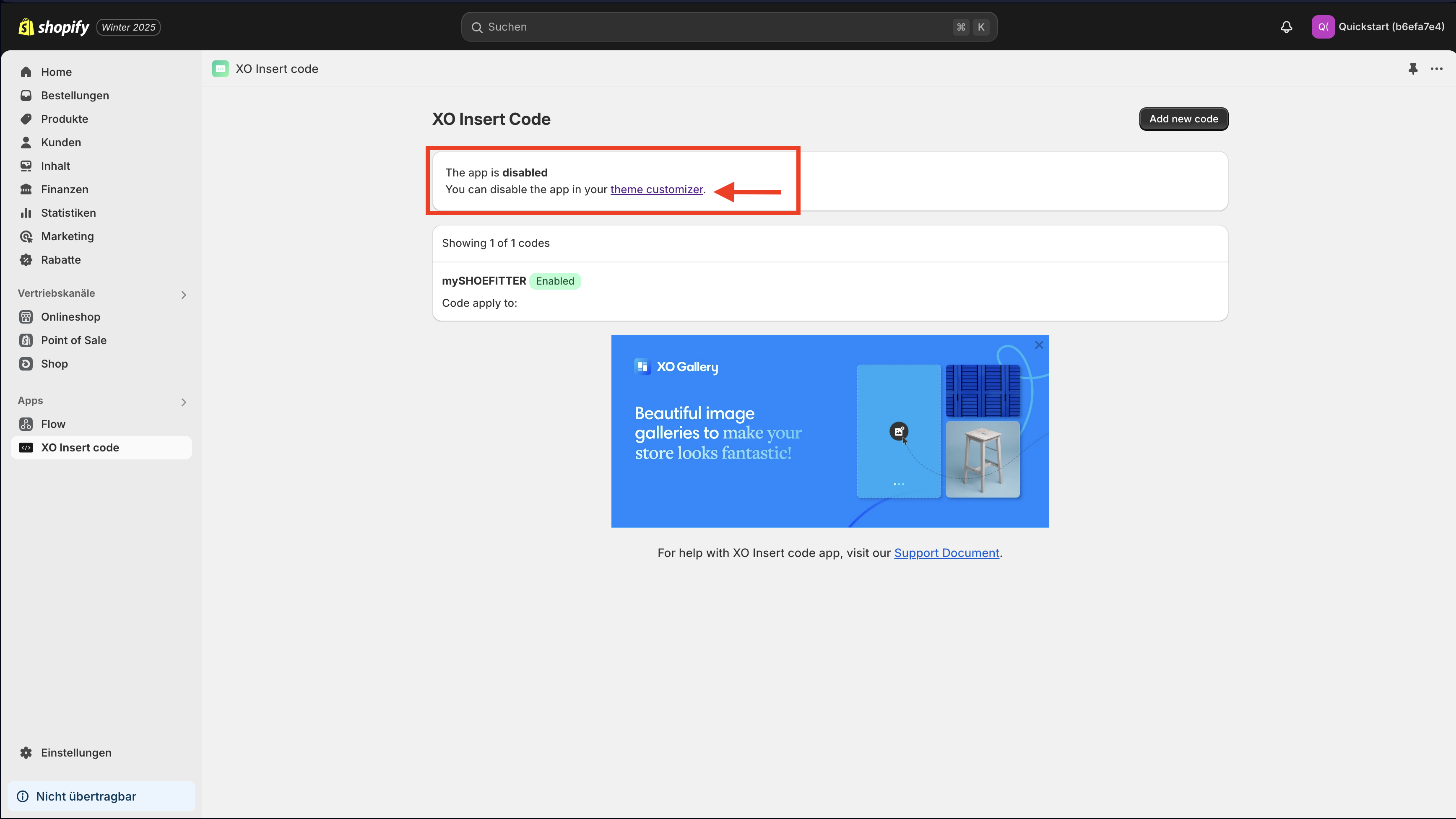Expand Vertriebskanäle chevron

tap(183, 295)
